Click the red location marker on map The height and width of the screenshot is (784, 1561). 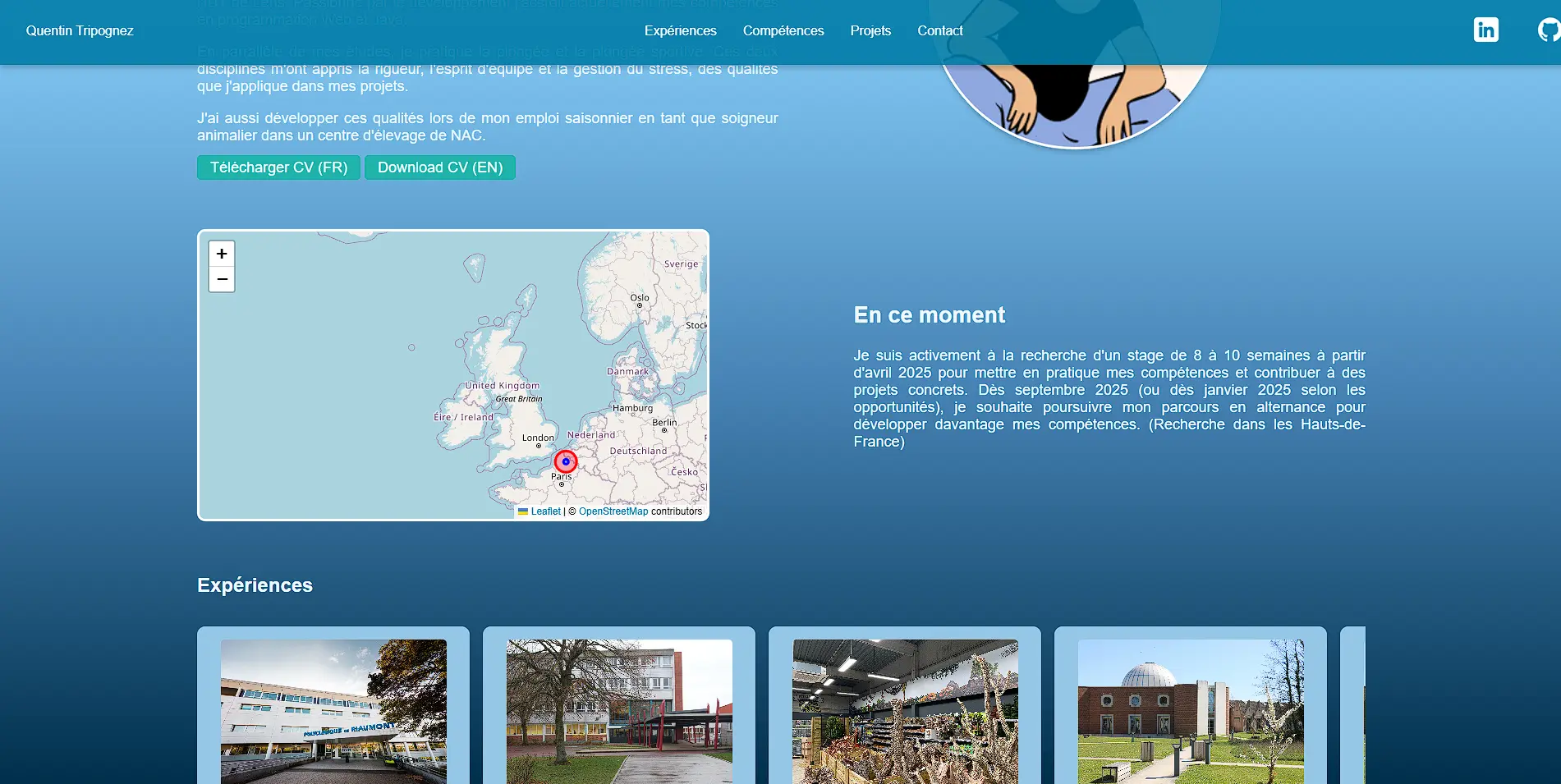(566, 461)
